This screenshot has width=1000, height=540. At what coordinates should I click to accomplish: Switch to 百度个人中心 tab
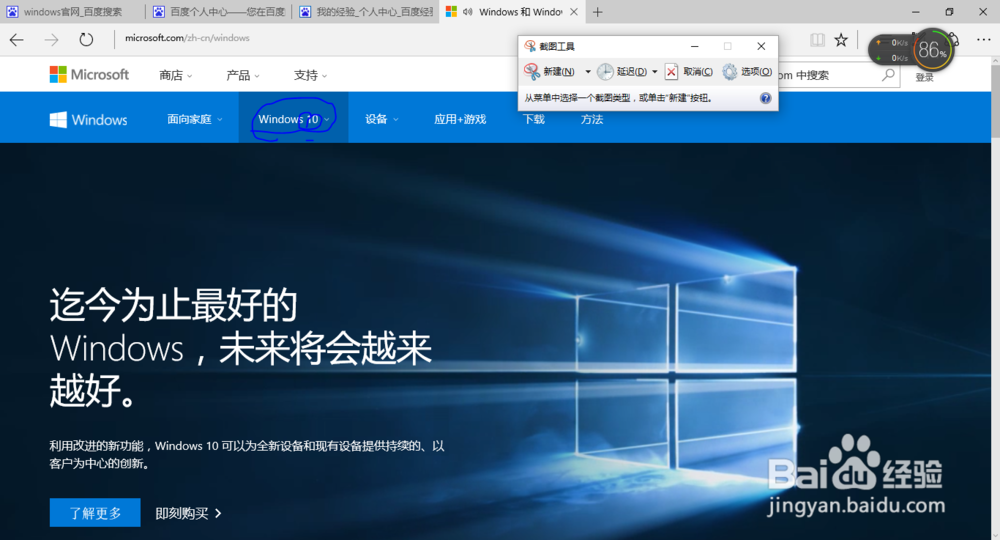click(219, 12)
